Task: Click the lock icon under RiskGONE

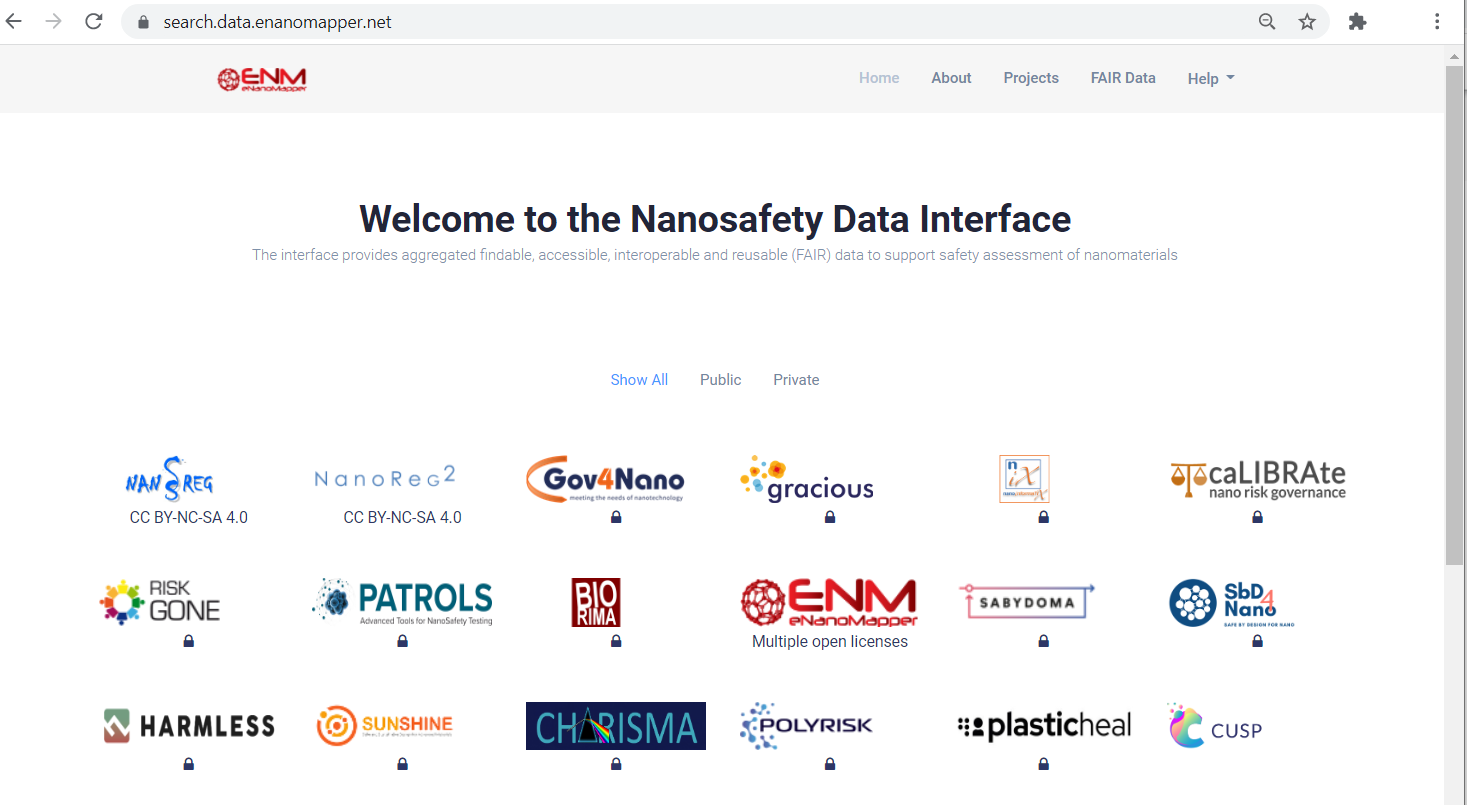Action: [189, 641]
